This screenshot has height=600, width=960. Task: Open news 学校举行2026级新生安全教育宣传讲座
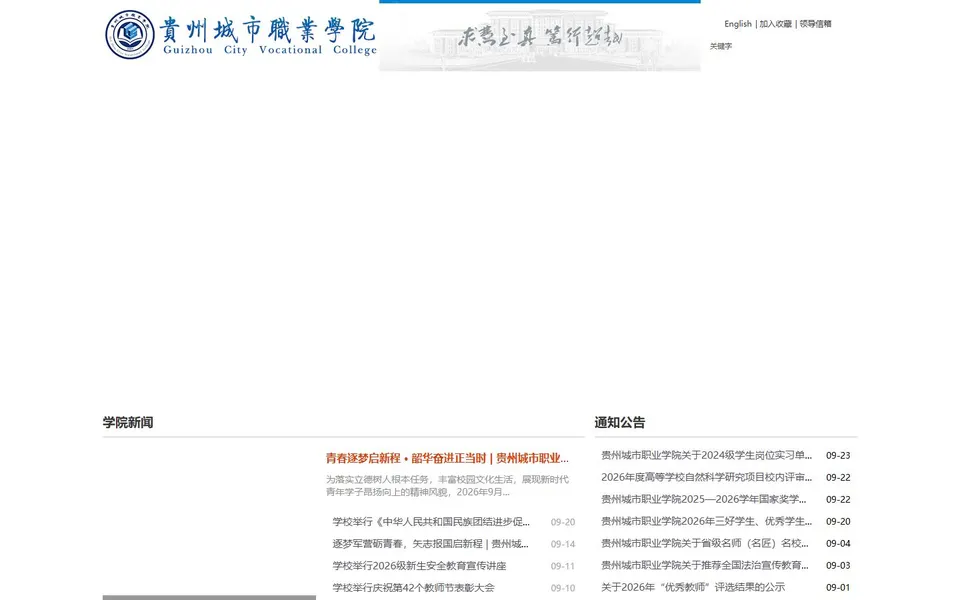click(x=419, y=566)
